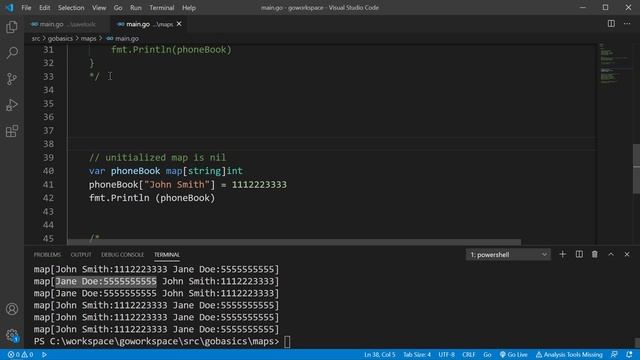Open the Help menu
Image resolution: width=640 pixels, height=360 pixels.
click(x=189, y=8)
